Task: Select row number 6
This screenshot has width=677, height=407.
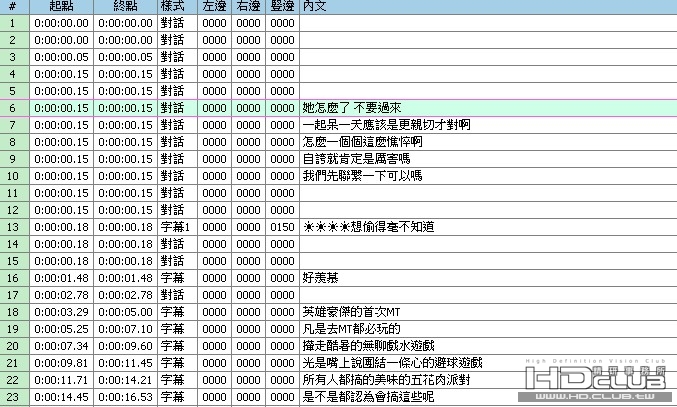Action: pyautogui.click(x=14, y=108)
